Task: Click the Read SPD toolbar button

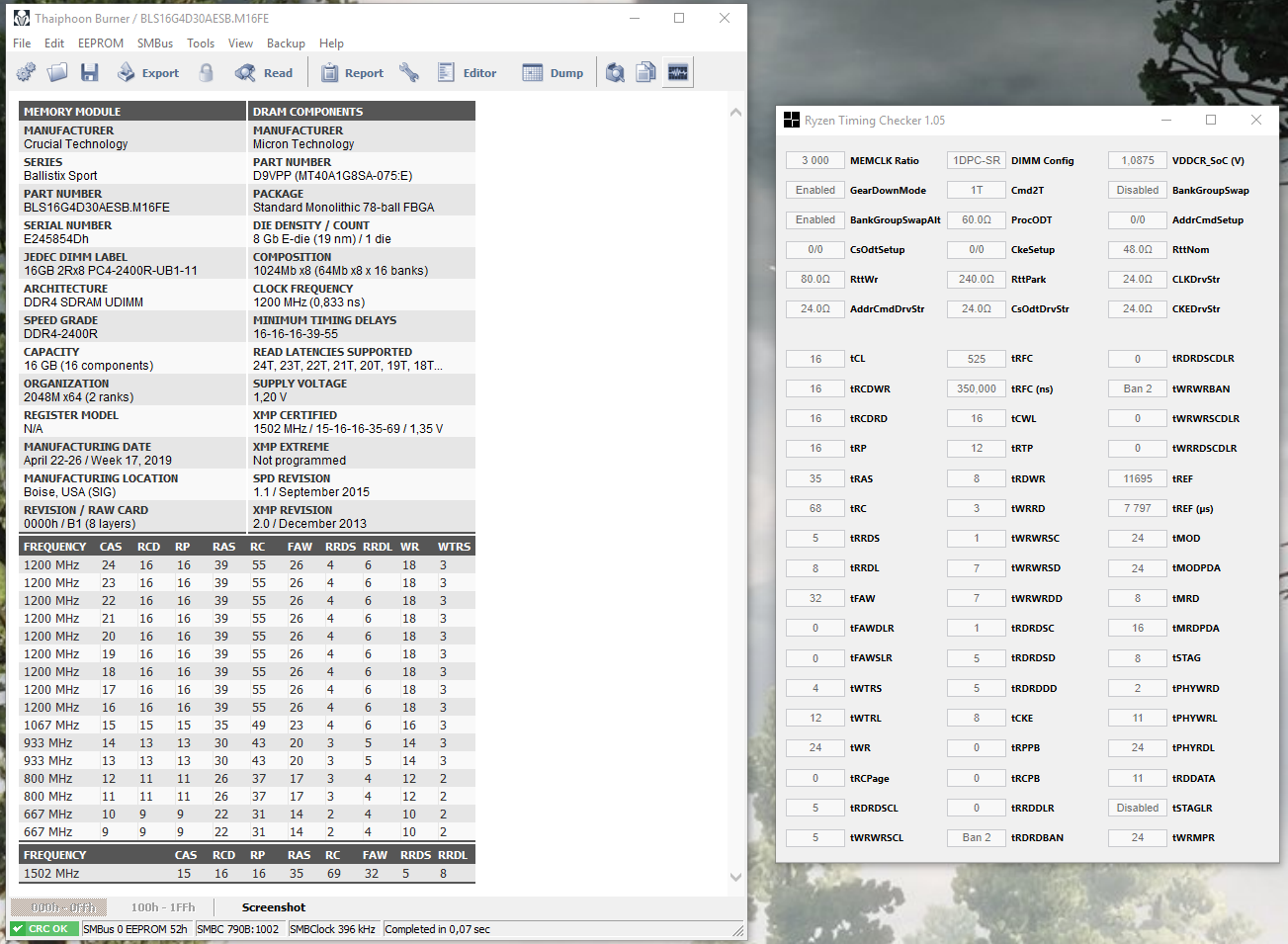Action: 264,72
